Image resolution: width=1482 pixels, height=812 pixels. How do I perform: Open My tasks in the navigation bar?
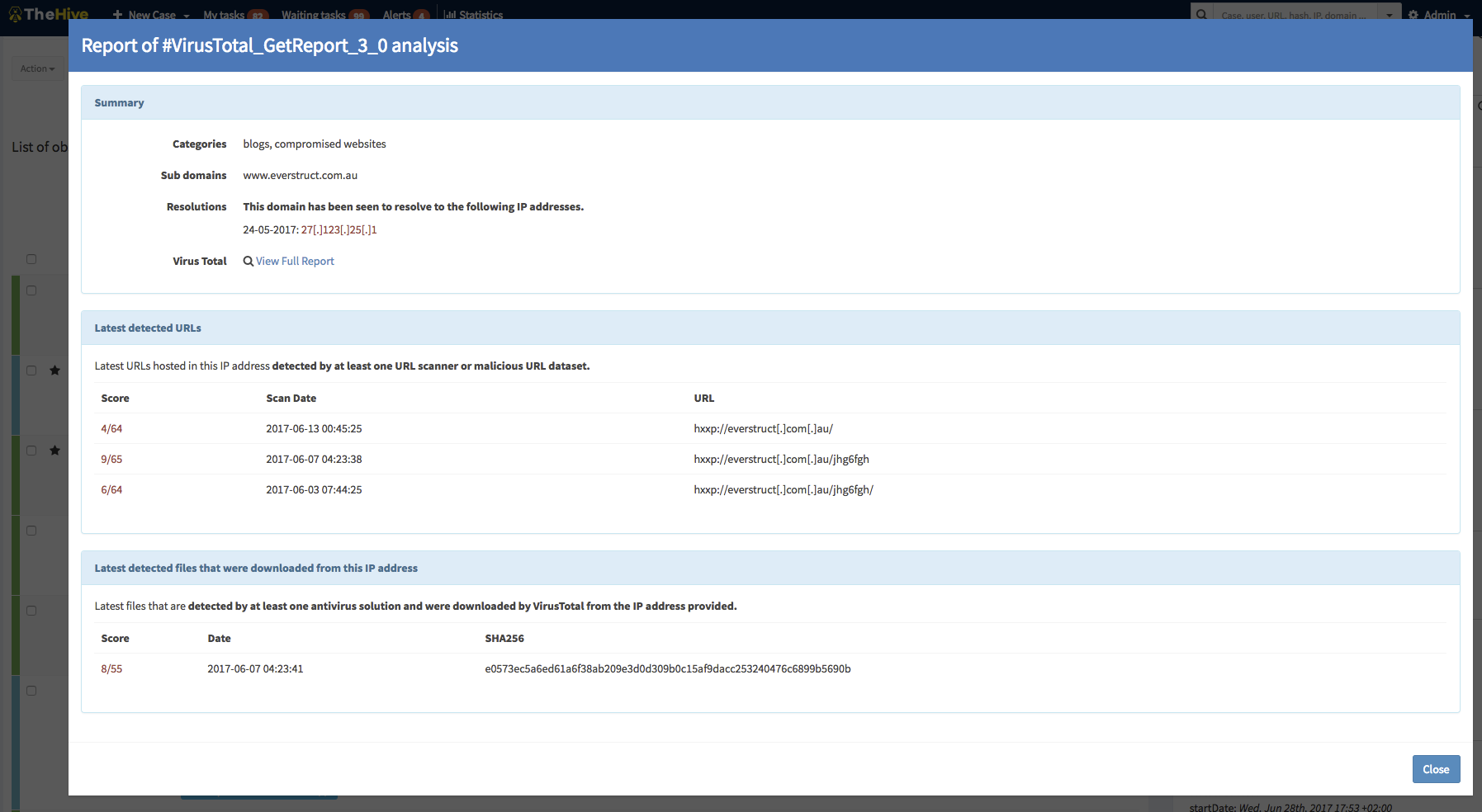(224, 15)
